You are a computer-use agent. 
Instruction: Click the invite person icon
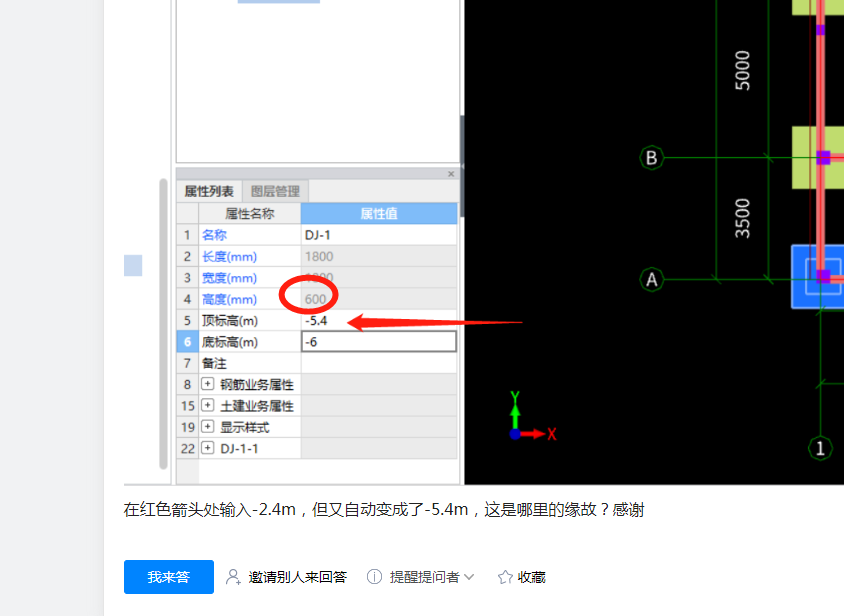tap(233, 577)
